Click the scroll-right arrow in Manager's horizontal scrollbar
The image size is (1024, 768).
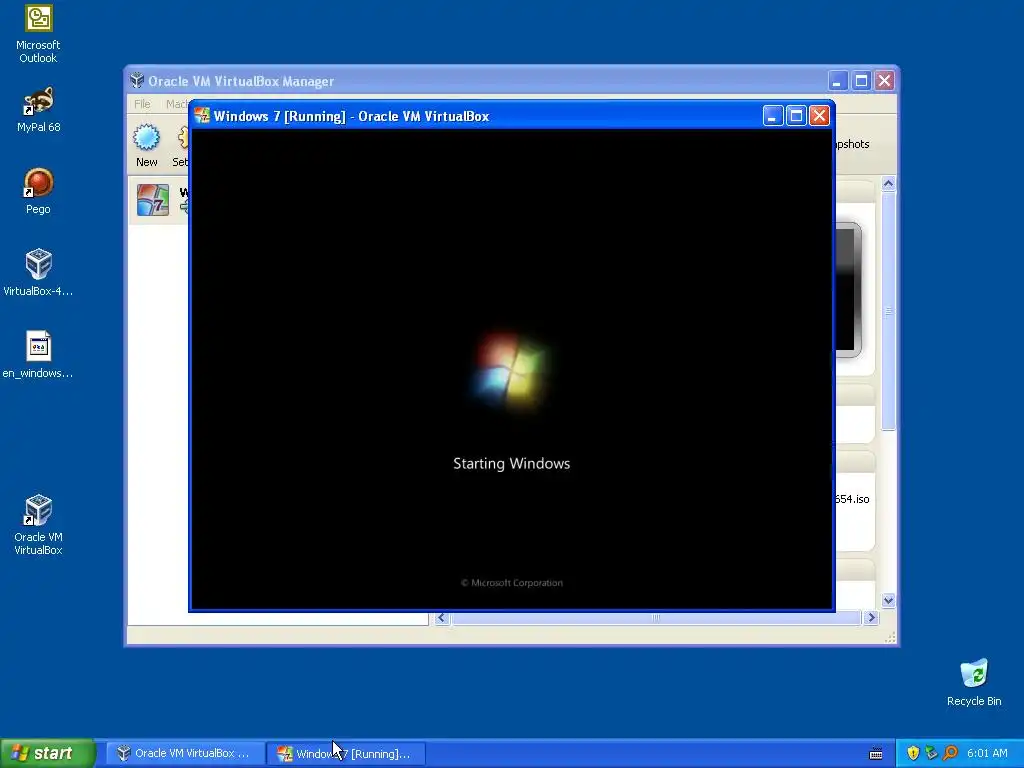[x=871, y=618]
